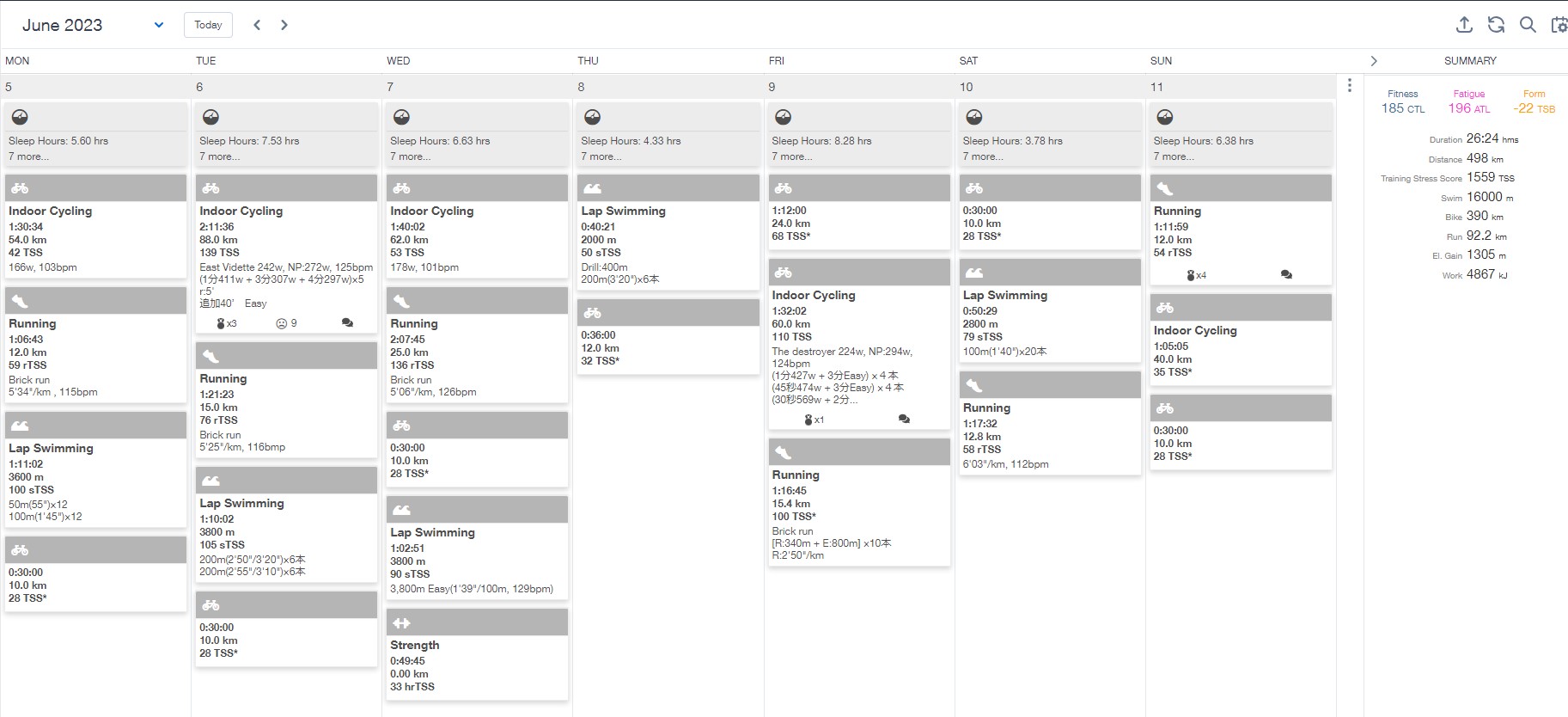Click bike icon on Monday's 0:30:00 ride
The width and height of the screenshot is (1568, 717).
click(20, 550)
